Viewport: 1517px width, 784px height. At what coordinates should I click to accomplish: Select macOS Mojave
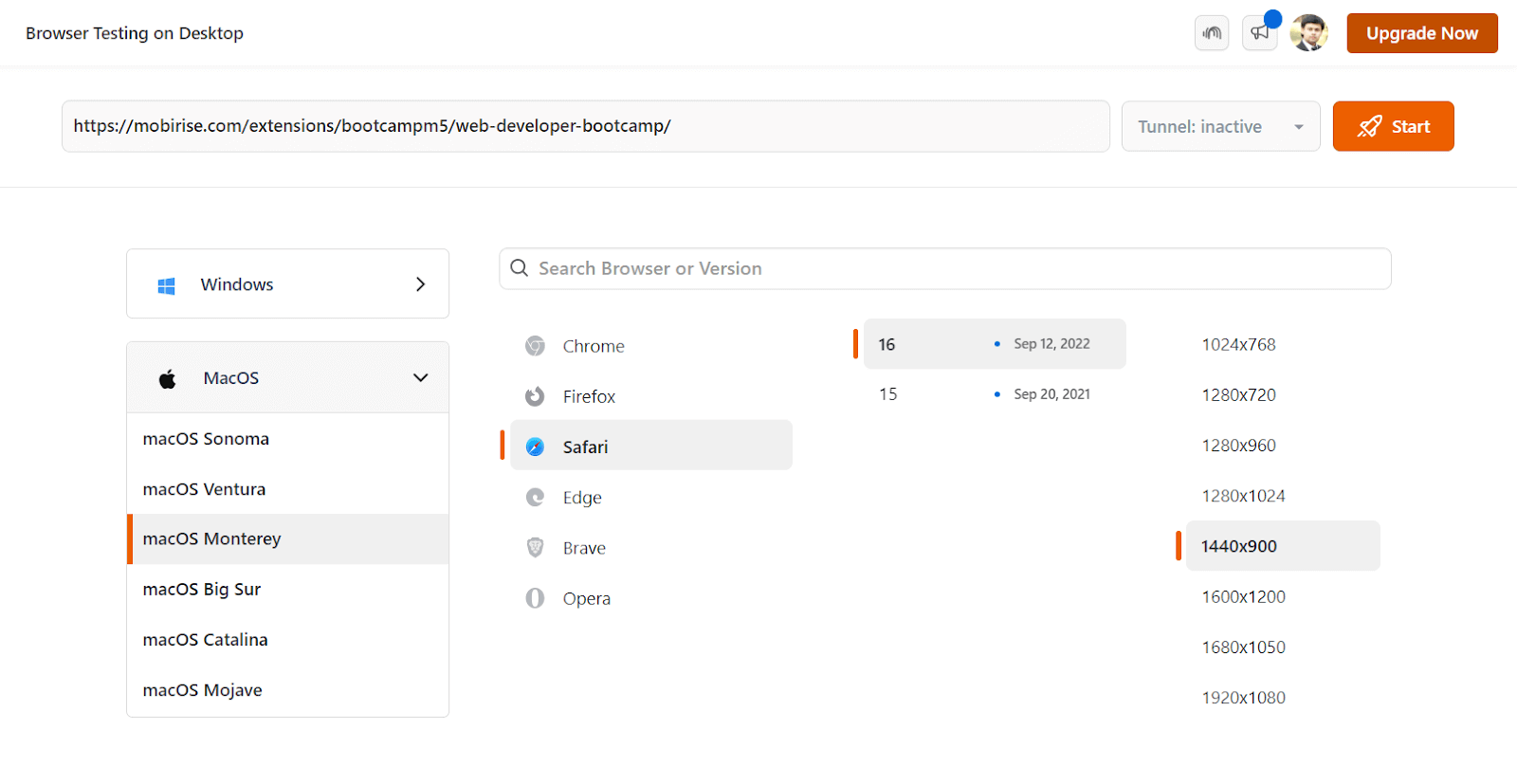point(288,690)
